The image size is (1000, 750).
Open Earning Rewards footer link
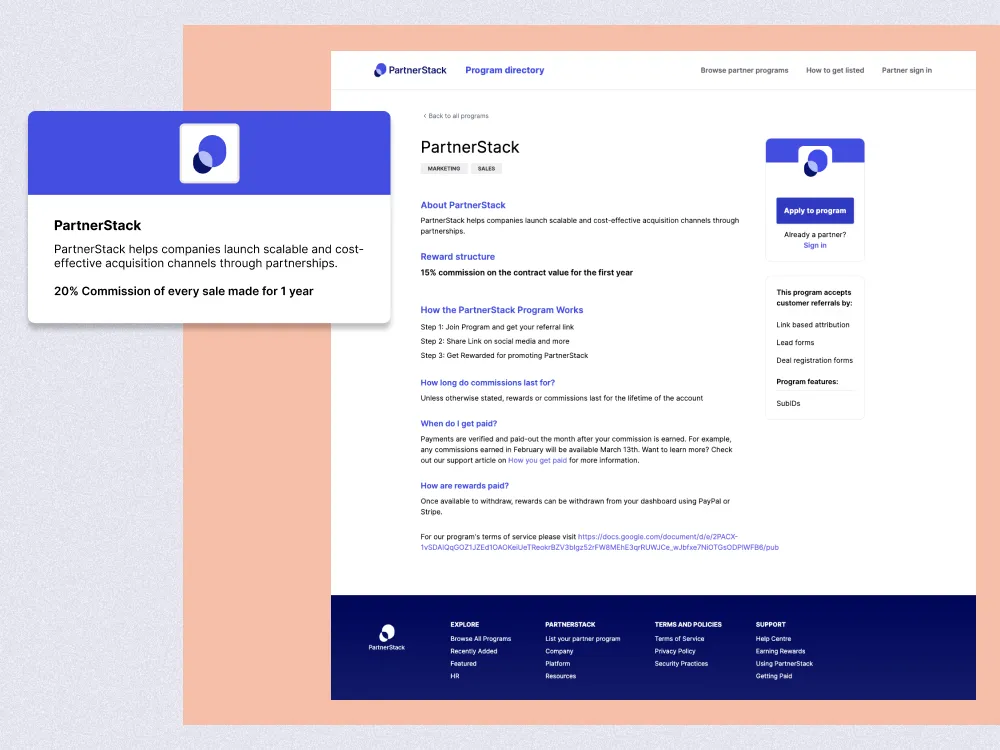780,651
